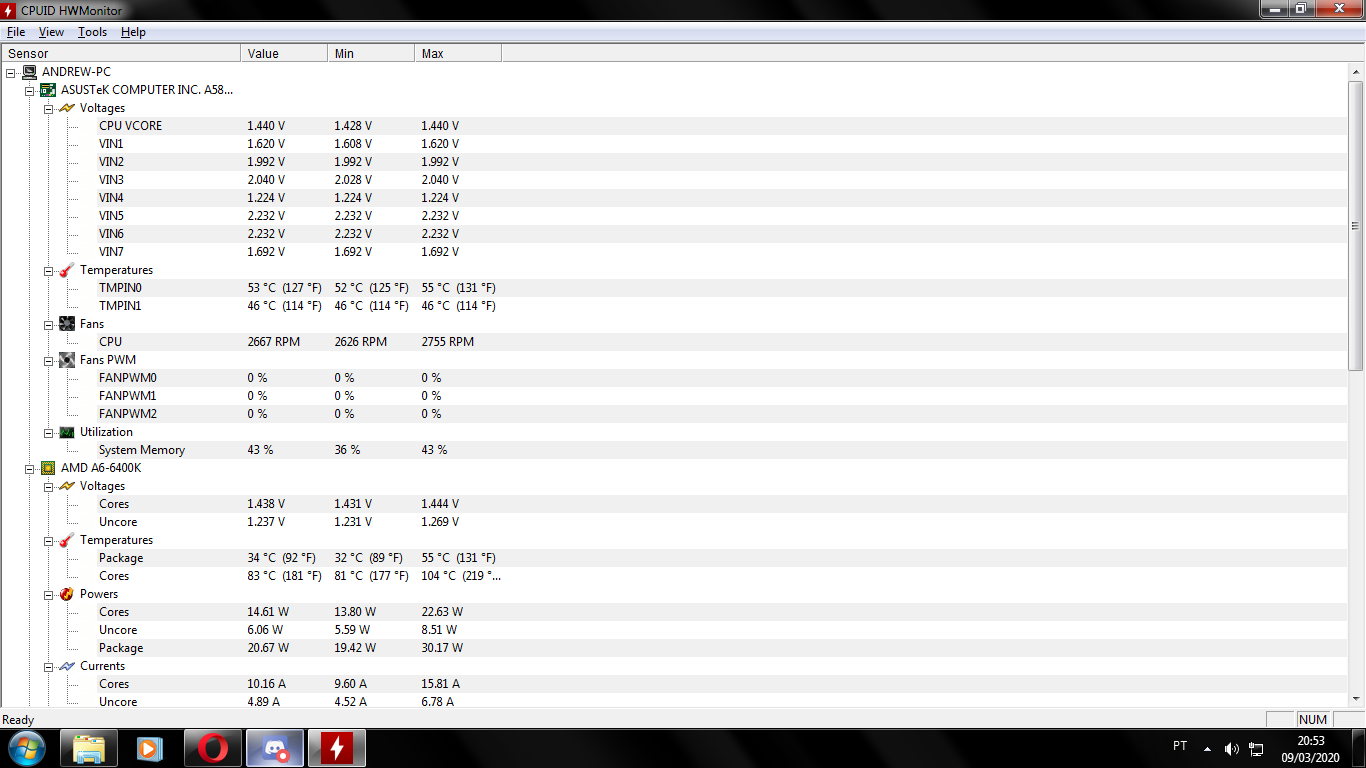Show hidden tray icons arrow
The height and width of the screenshot is (768, 1366).
pyautogui.click(x=1207, y=748)
